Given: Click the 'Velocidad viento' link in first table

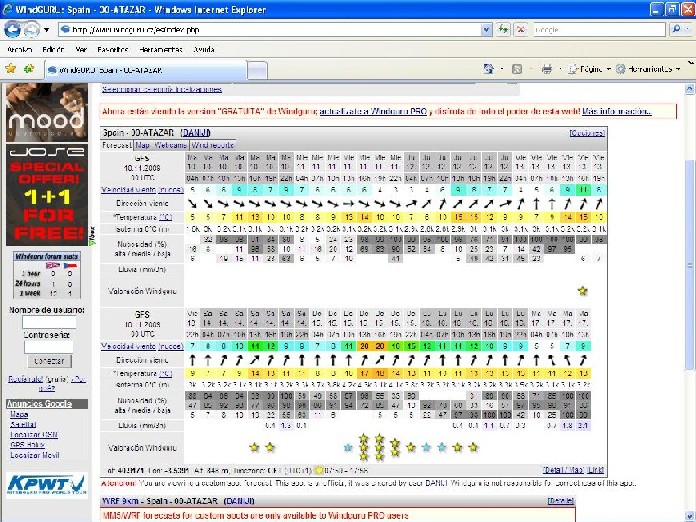Looking at the screenshot, I should click(x=128, y=189).
